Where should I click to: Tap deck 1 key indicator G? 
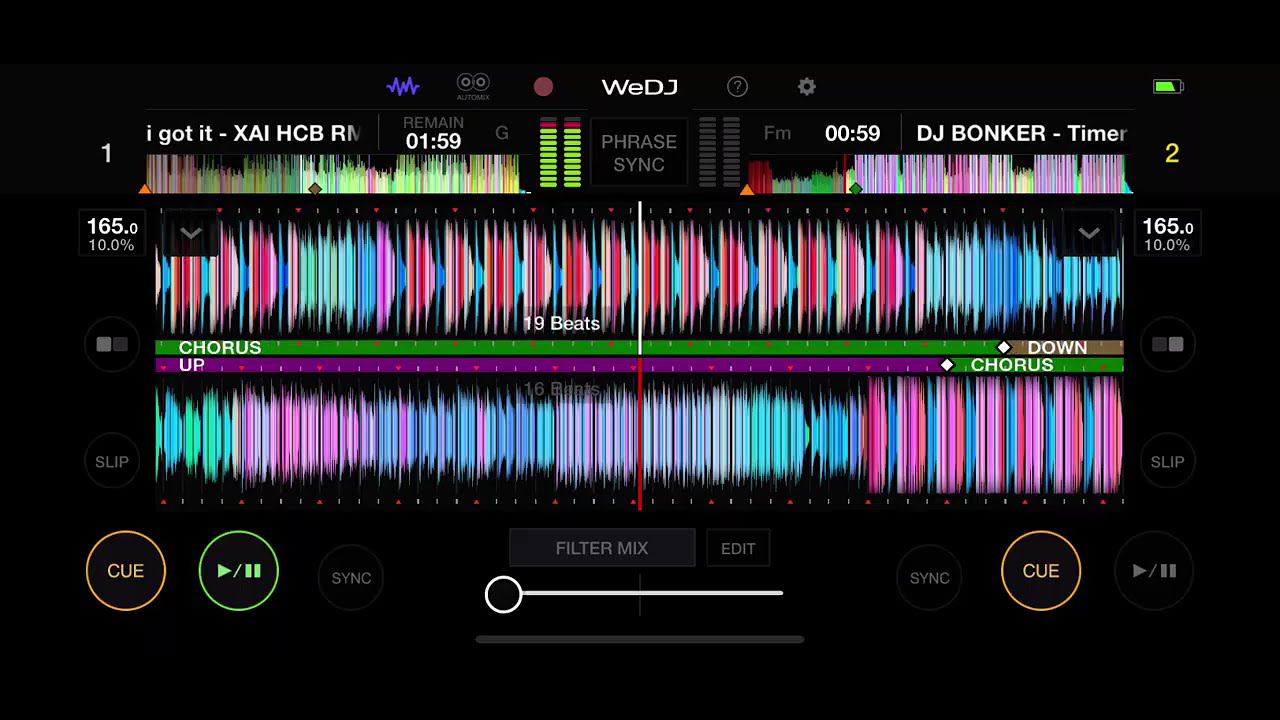[502, 133]
